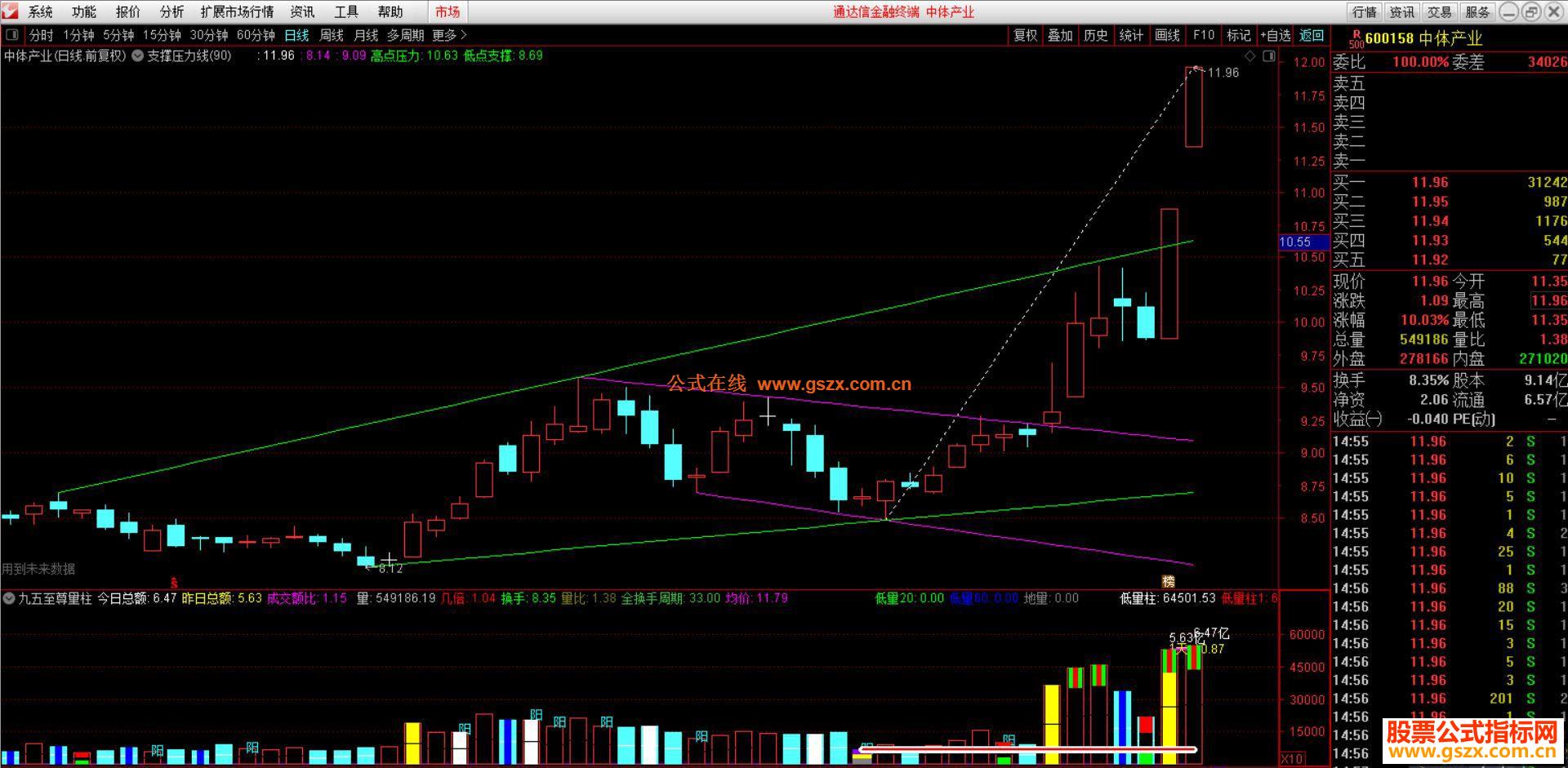Screen dimensions: 1568x768
Task: Click the red S marker under the chart
Action: [173, 583]
